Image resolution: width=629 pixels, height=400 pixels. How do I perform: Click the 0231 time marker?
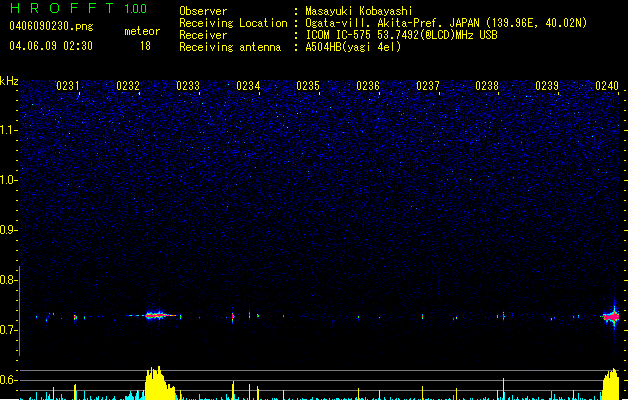coord(68,86)
